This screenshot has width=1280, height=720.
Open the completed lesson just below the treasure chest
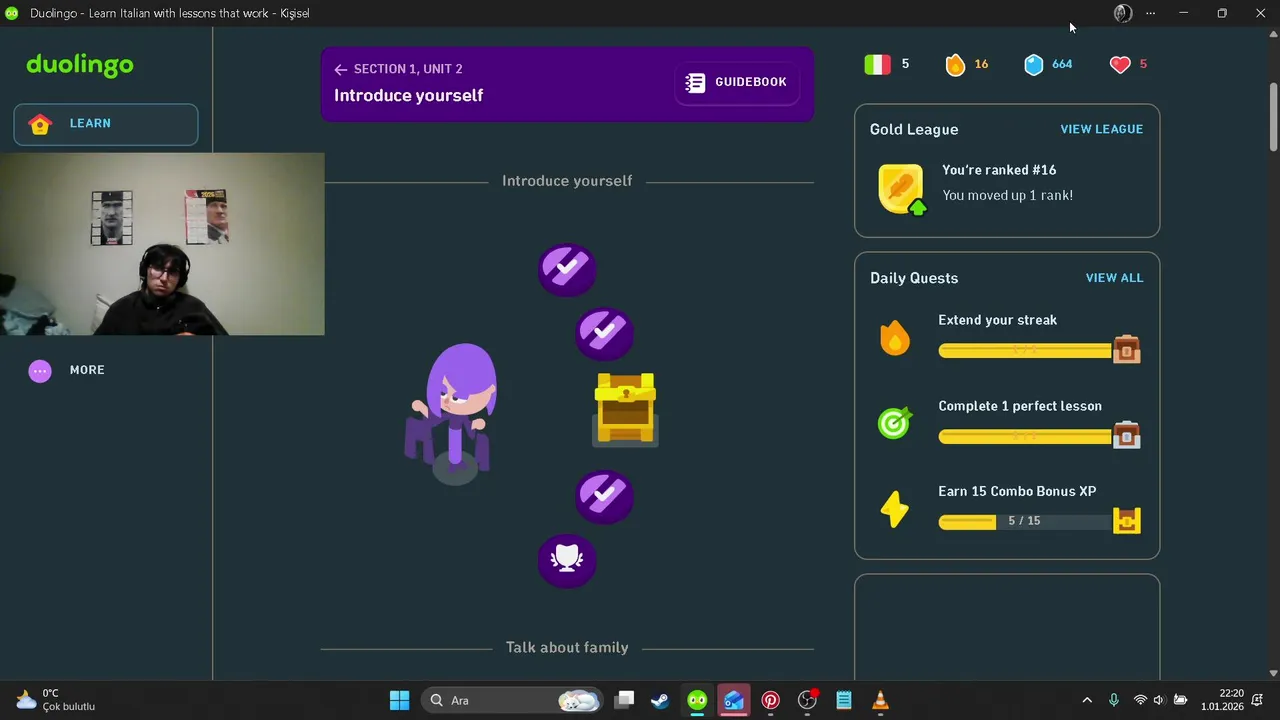click(x=604, y=497)
